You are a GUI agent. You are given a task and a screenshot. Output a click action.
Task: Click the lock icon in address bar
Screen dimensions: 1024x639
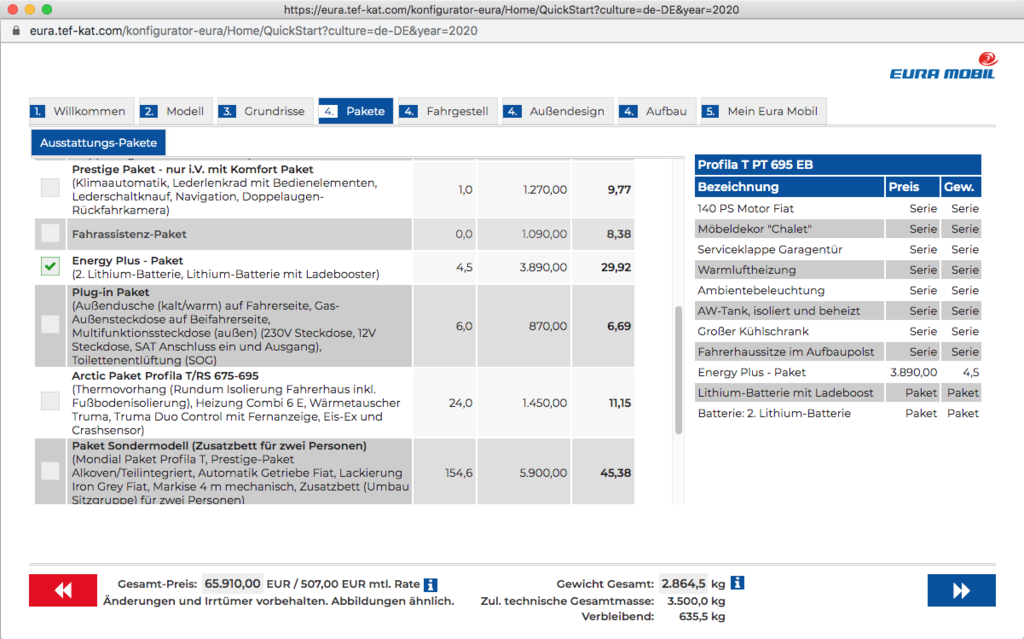click(16, 31)
